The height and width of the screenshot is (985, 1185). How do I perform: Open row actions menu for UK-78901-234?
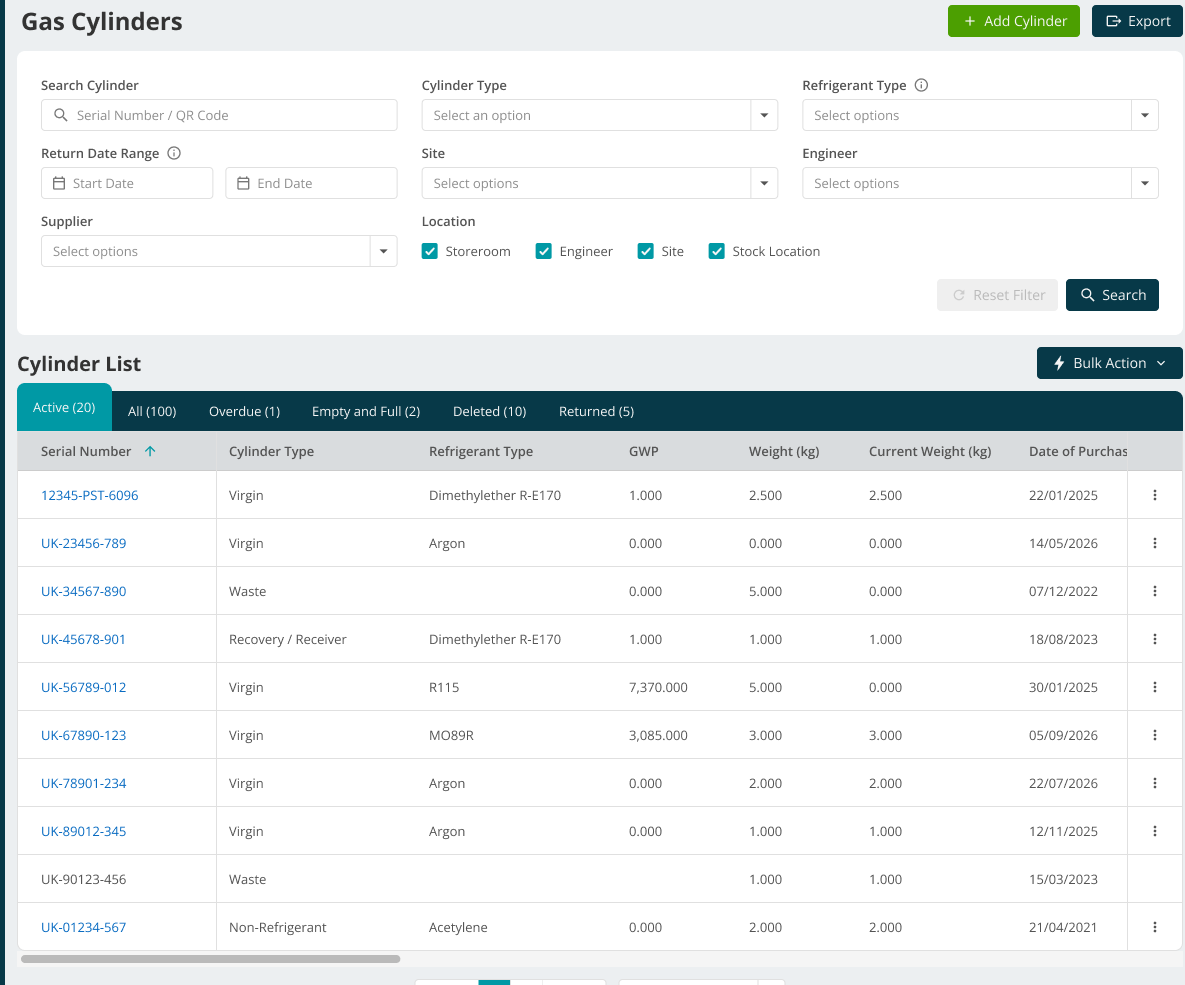click(x=1155, y=783)
